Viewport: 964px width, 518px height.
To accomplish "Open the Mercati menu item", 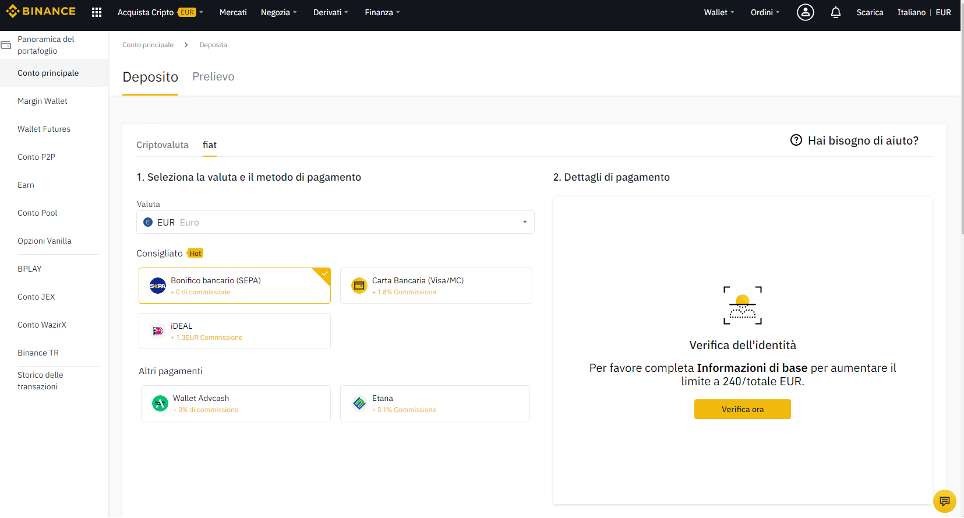I will (x=232, y=12).
